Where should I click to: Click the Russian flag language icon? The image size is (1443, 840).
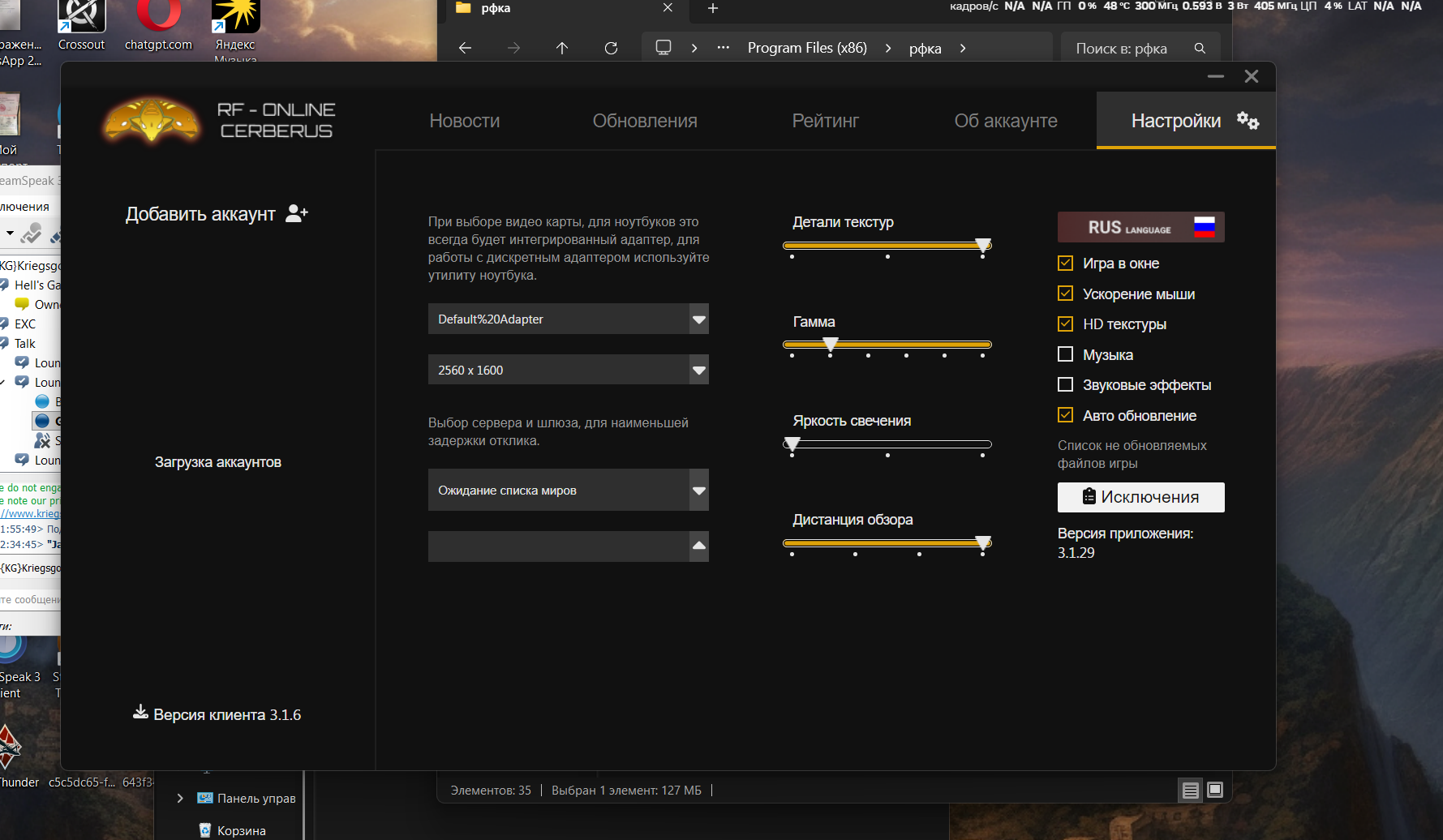pos(1204,227)
